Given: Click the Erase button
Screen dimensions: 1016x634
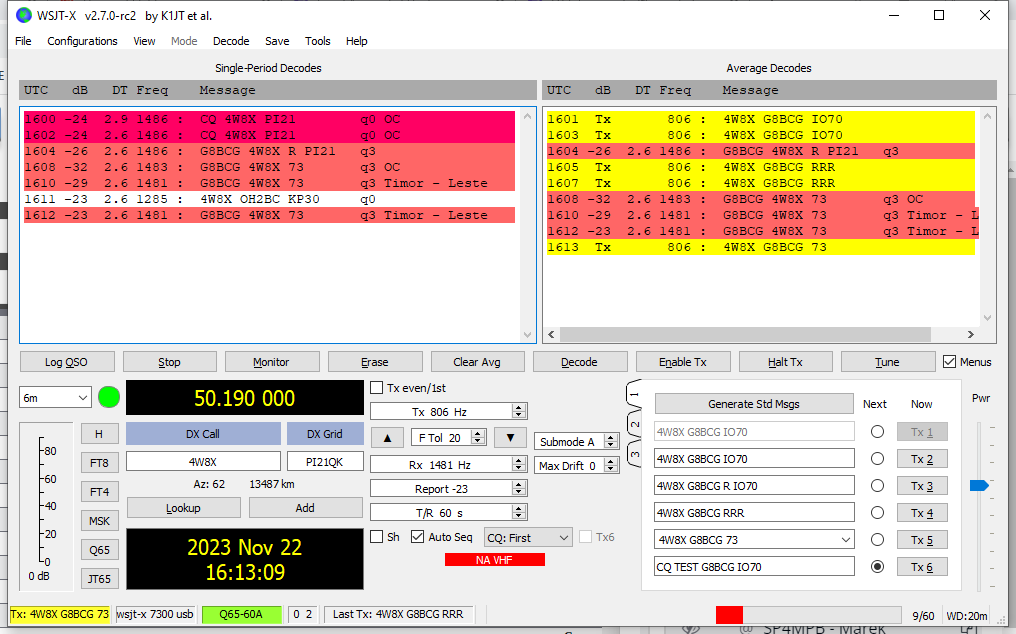Looking at the screenshot, I should point(375,362).
